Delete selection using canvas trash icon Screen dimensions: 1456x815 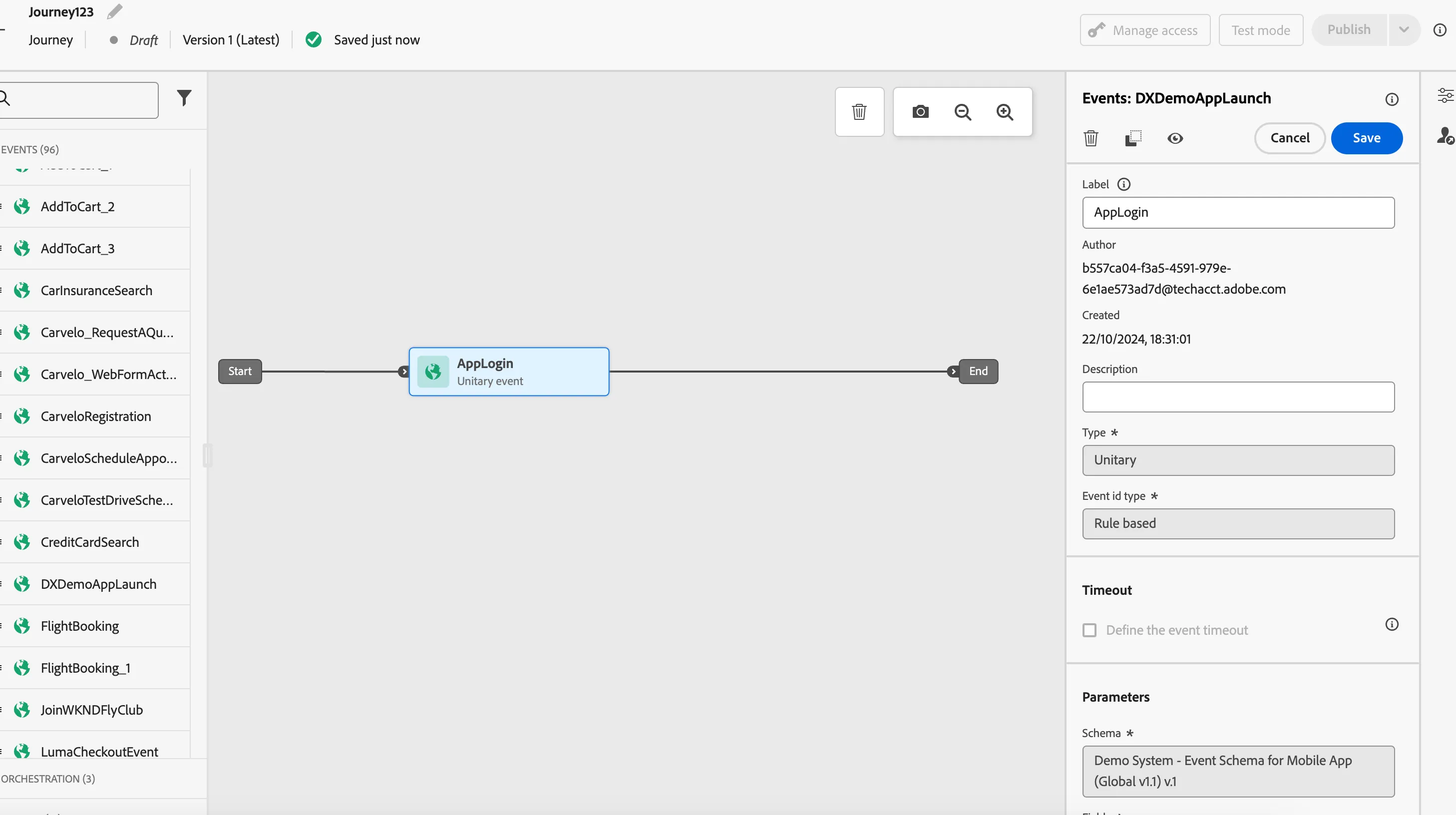coord(859,111)
